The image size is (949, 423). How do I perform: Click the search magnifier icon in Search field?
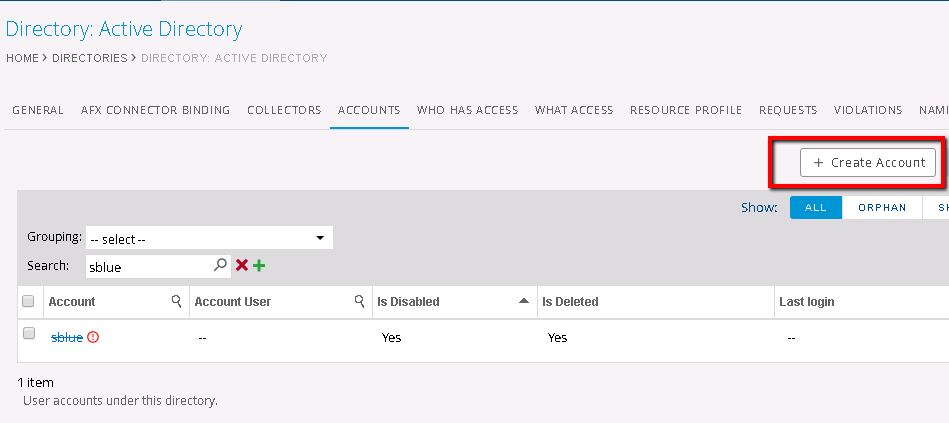pos(221,266)
